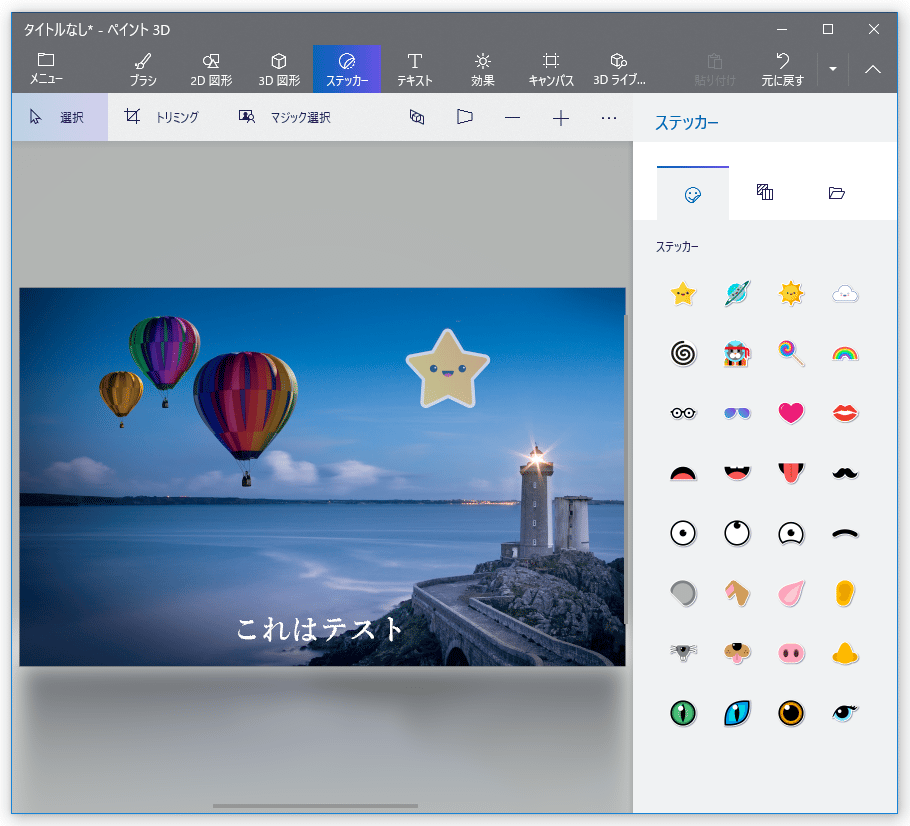This screenshot has height=826, width=910.
Task: Pick the brown dog ear sticker
Action: [x=737, y=593]
